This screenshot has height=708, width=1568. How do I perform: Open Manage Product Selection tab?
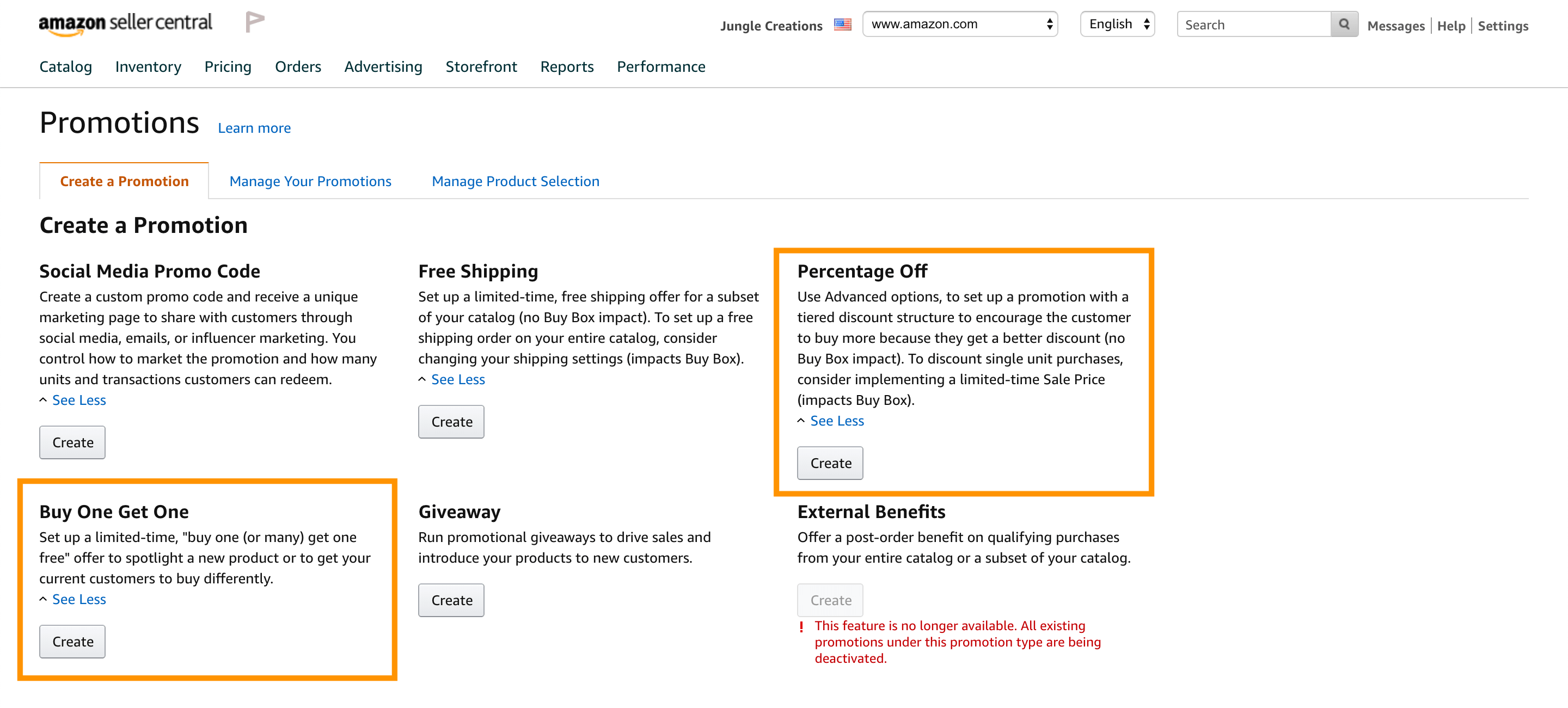click(x=515, y=181)
